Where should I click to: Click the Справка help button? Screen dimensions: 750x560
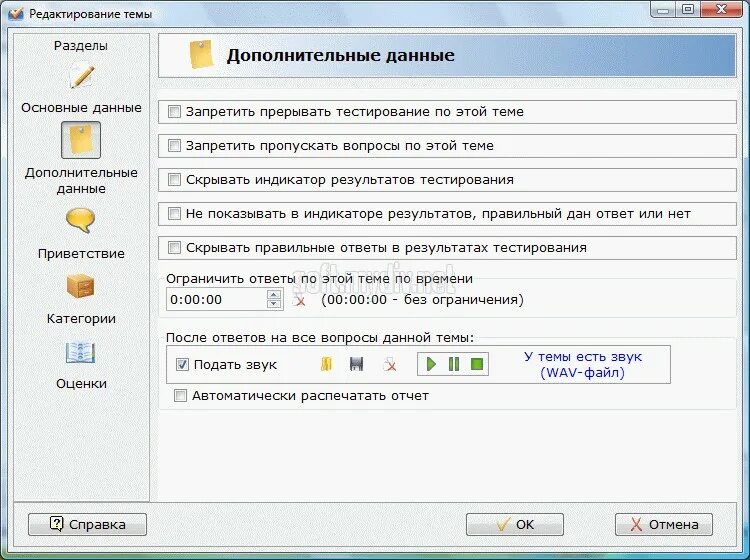[88, 525]
